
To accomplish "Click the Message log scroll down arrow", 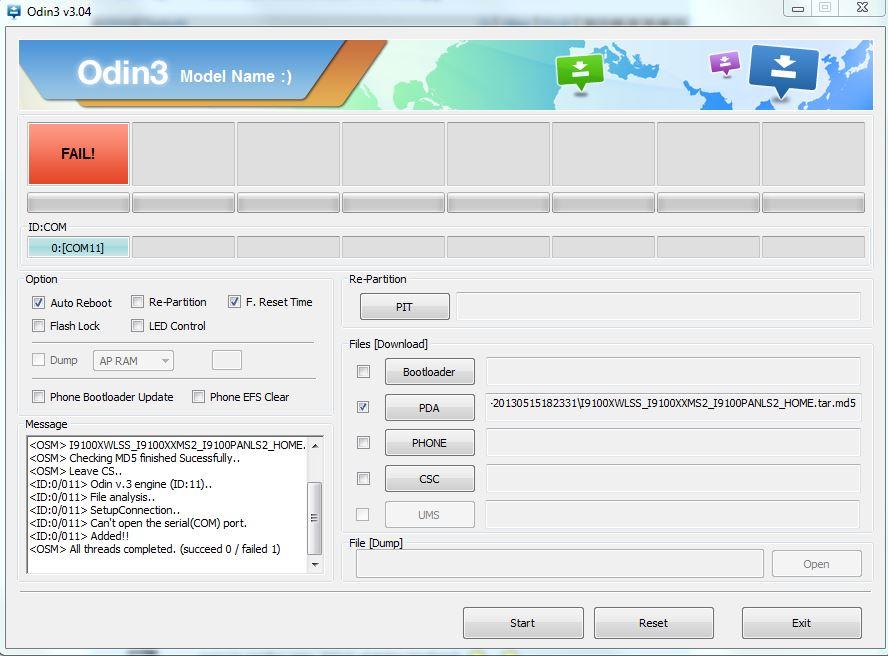I will (x=315, y=564).
